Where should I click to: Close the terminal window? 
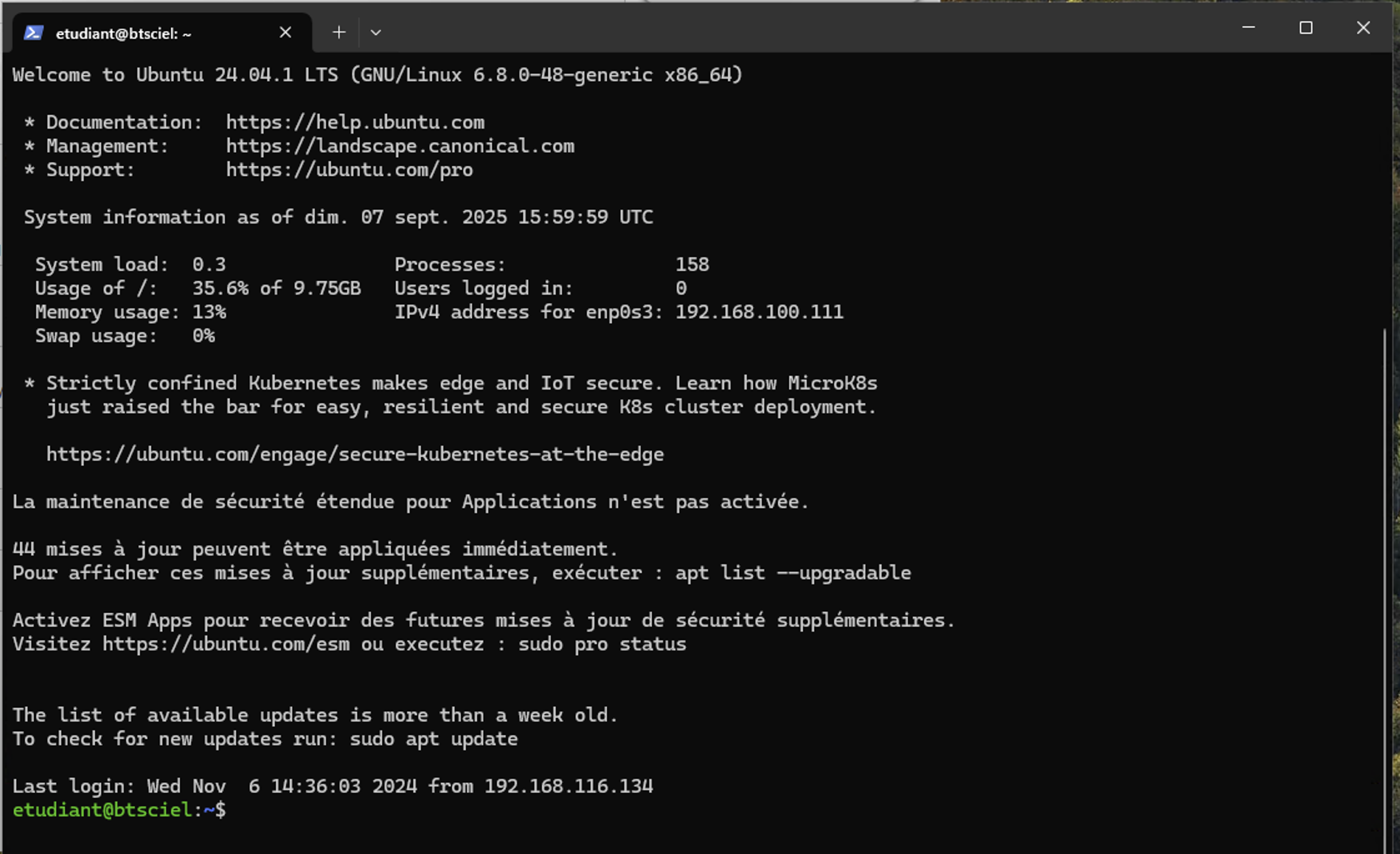(1363, 28)
